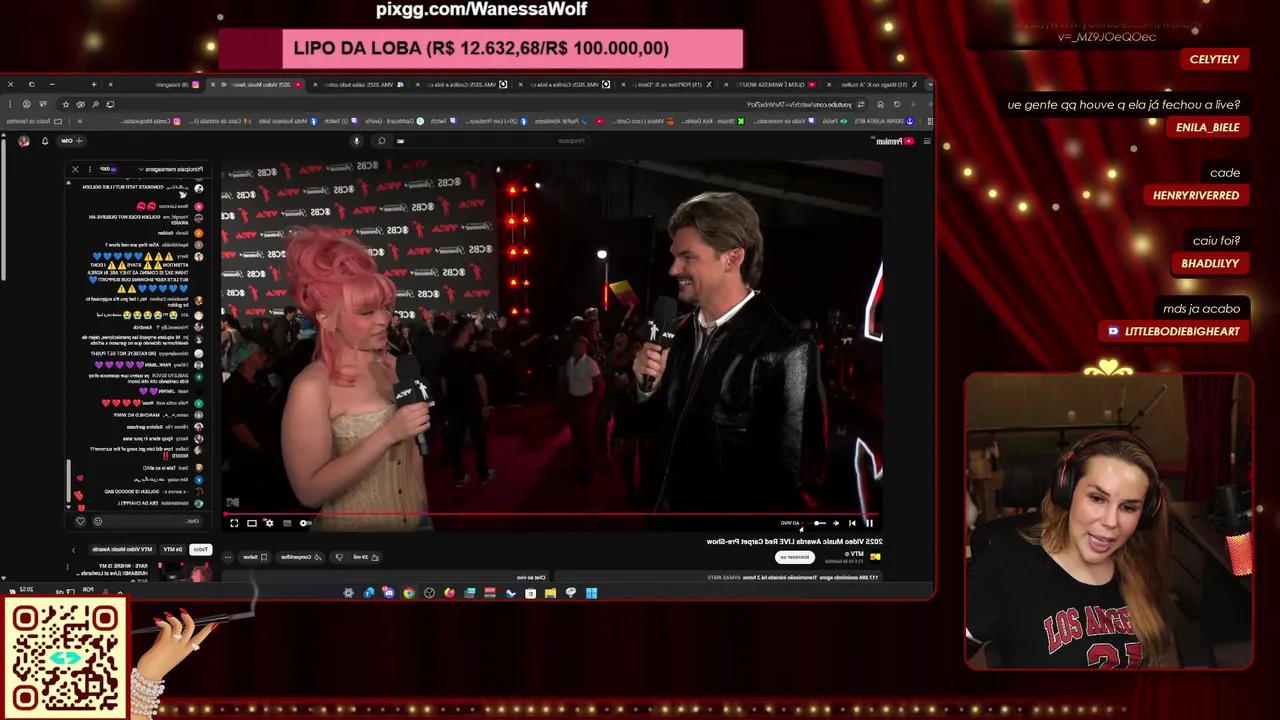Click the next video button in player

(x=852, y=523)
